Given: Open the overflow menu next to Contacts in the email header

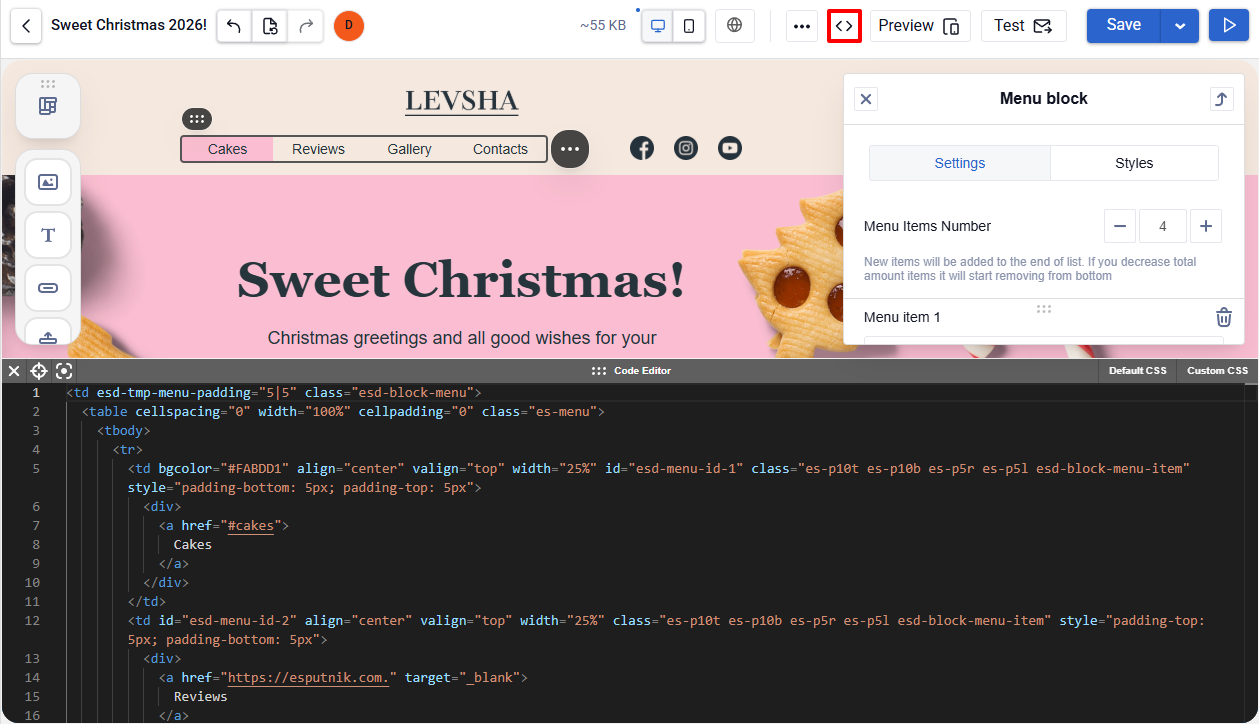Looking at the screenshot, I should tap(570, 148).
